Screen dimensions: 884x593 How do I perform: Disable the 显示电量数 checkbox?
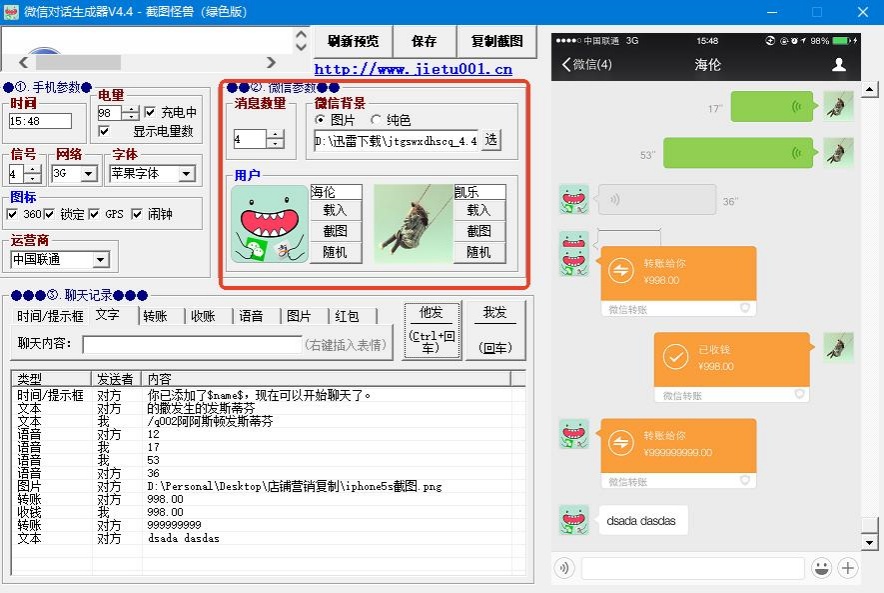(104, 131)
